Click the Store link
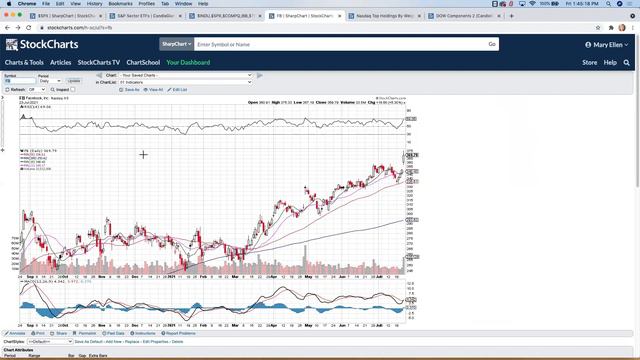640x360 pixels. point(589,62)
